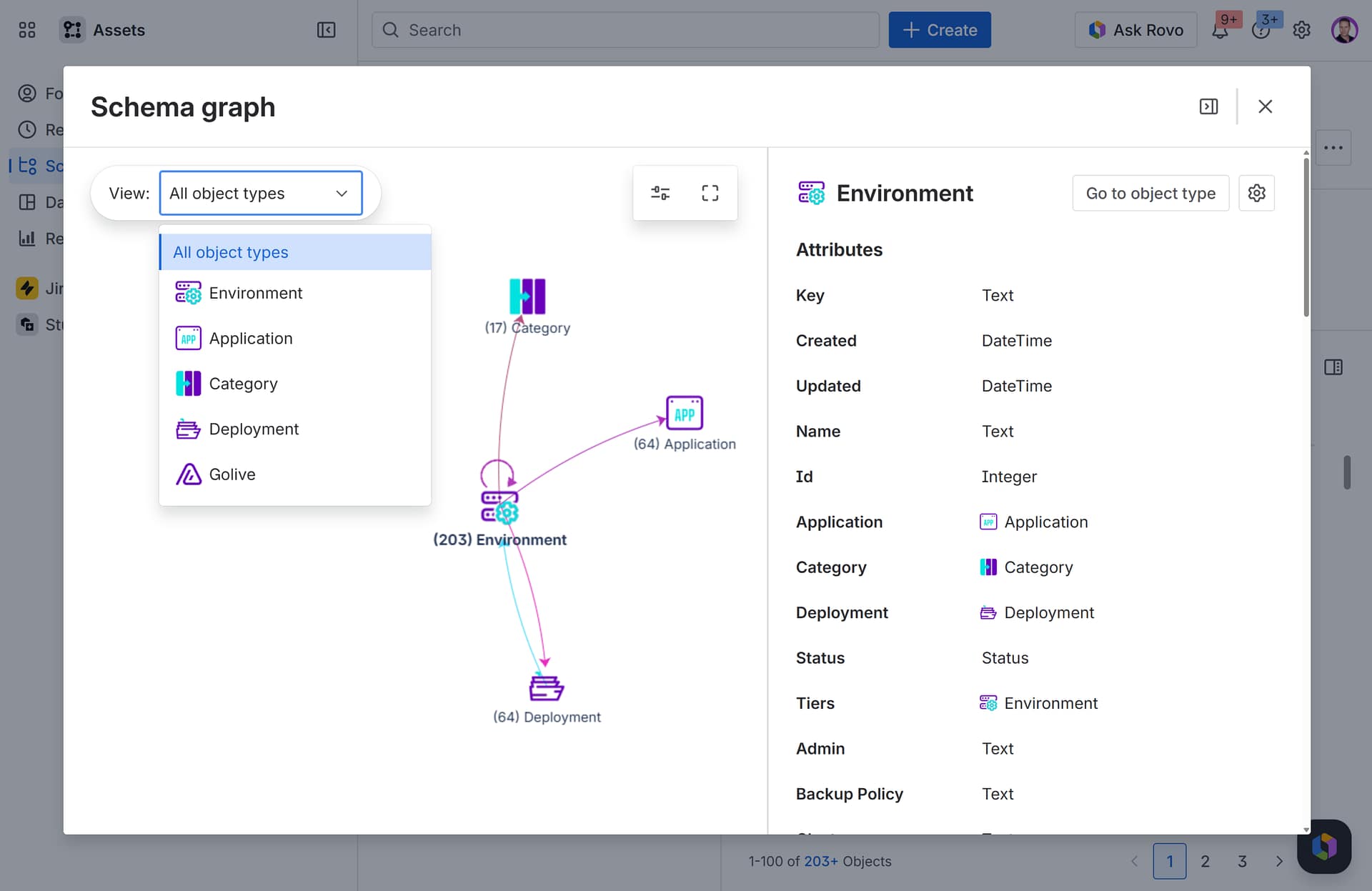Click the reports chart sidebar icon

(27, 238)
